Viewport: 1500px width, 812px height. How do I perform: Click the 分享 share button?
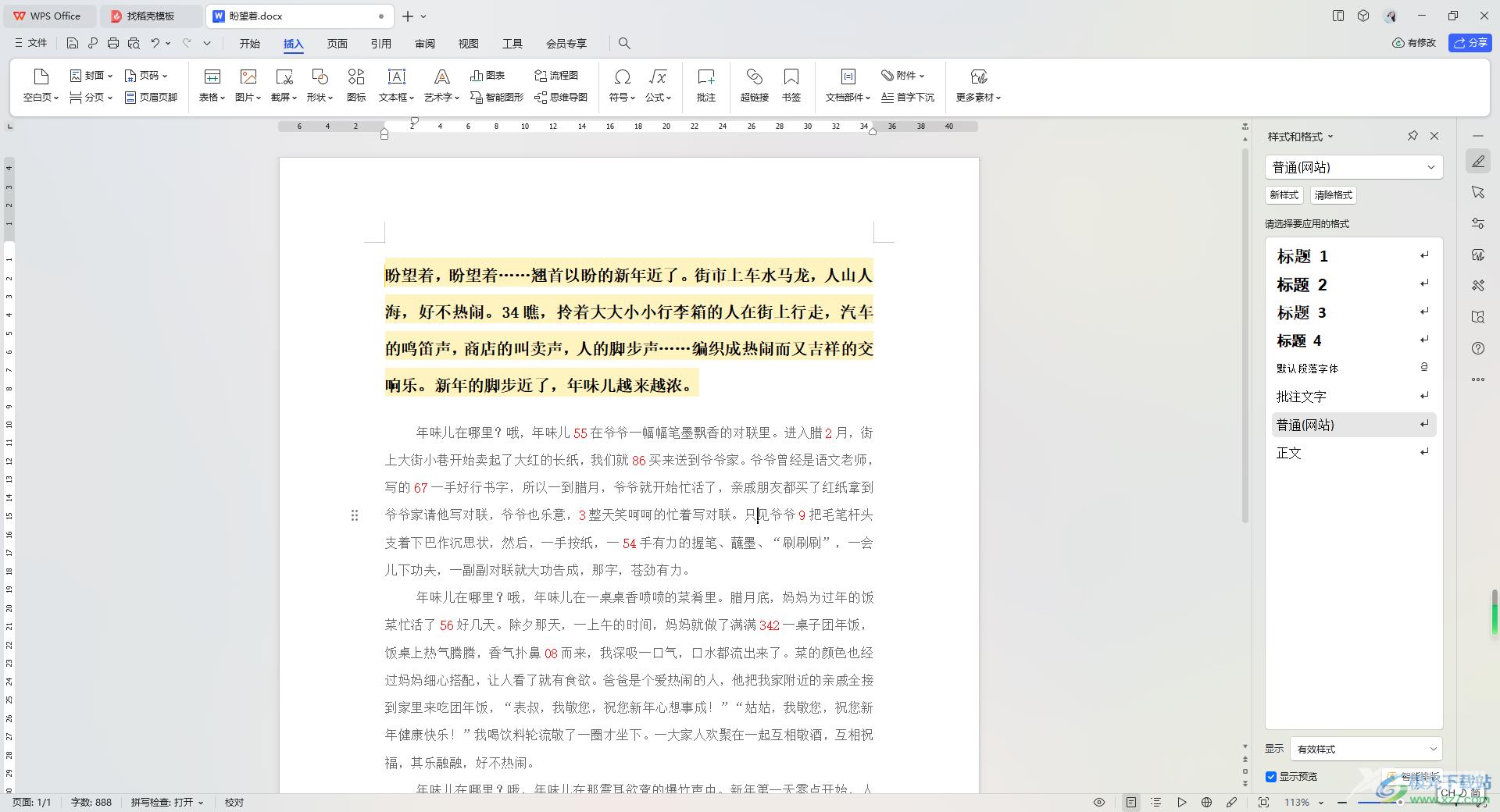pos(1470,43)
